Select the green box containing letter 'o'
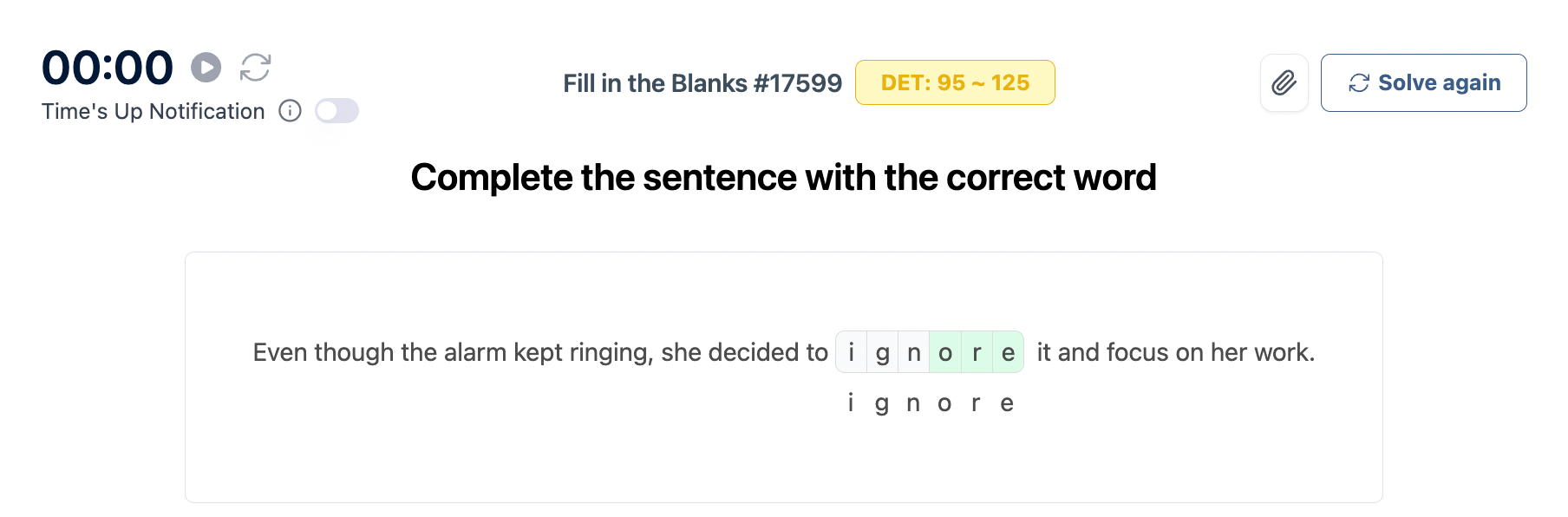 tap(945, 352)
